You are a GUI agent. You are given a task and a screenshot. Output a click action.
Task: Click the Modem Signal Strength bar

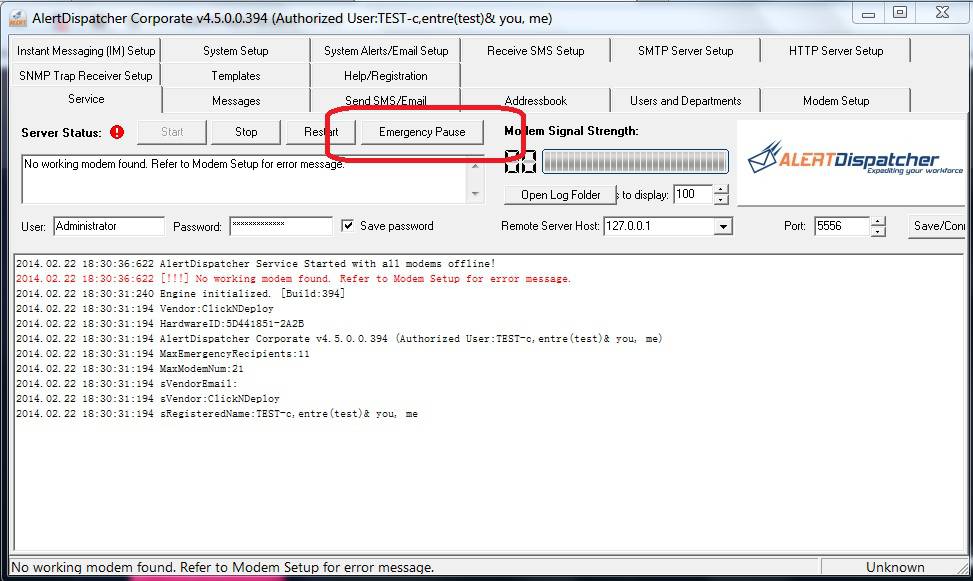635,161
